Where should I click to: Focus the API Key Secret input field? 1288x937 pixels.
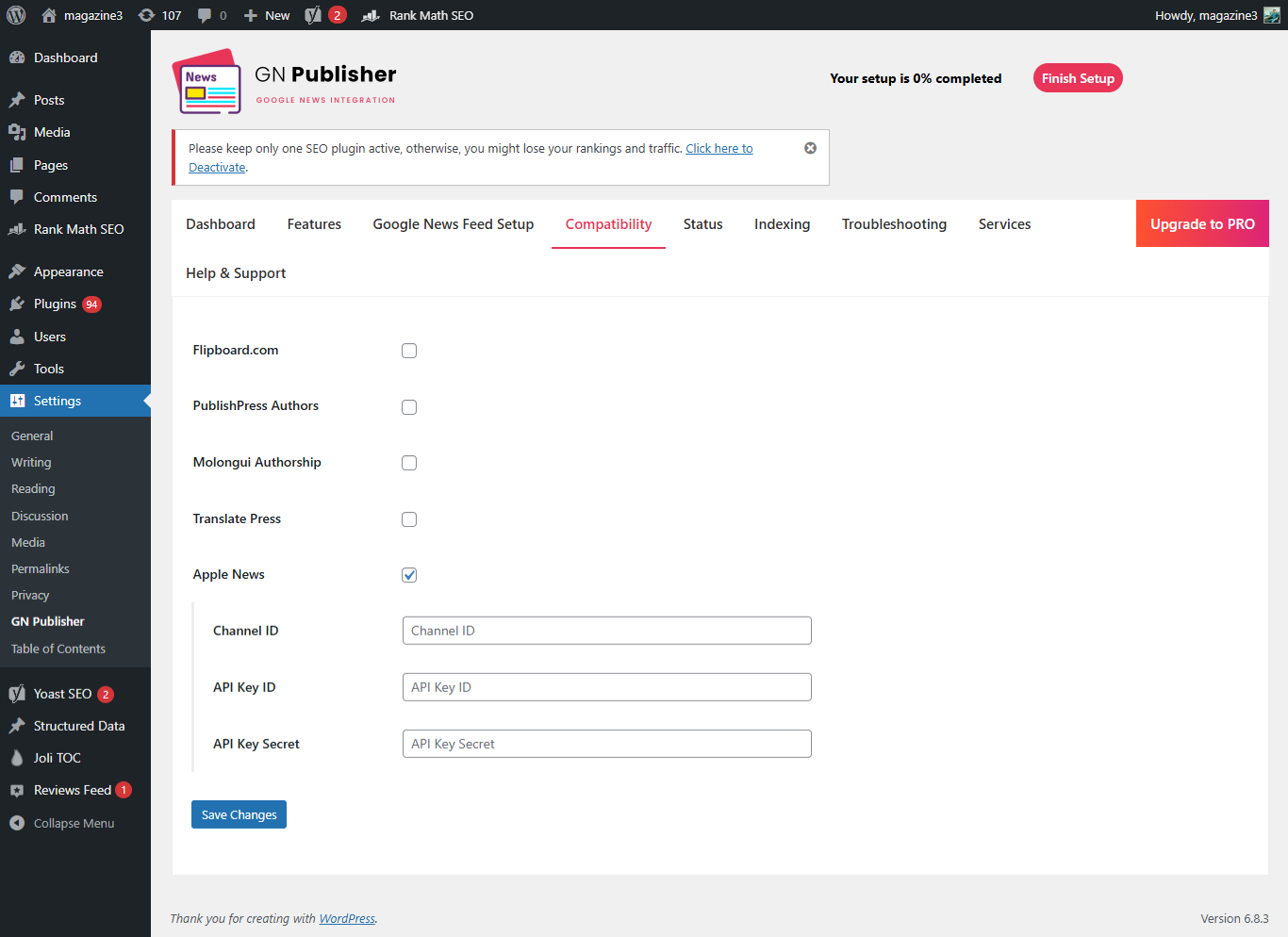(607, 744)
